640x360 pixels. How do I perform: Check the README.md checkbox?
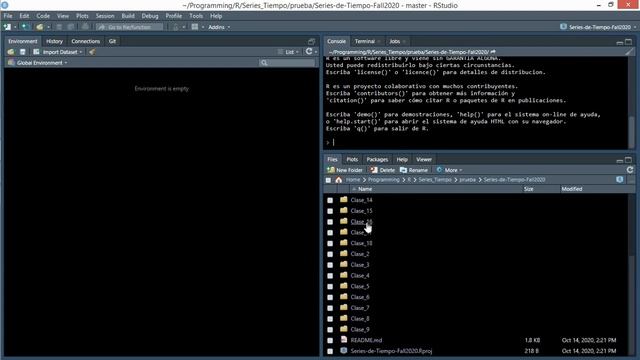[x=330, y=340]
